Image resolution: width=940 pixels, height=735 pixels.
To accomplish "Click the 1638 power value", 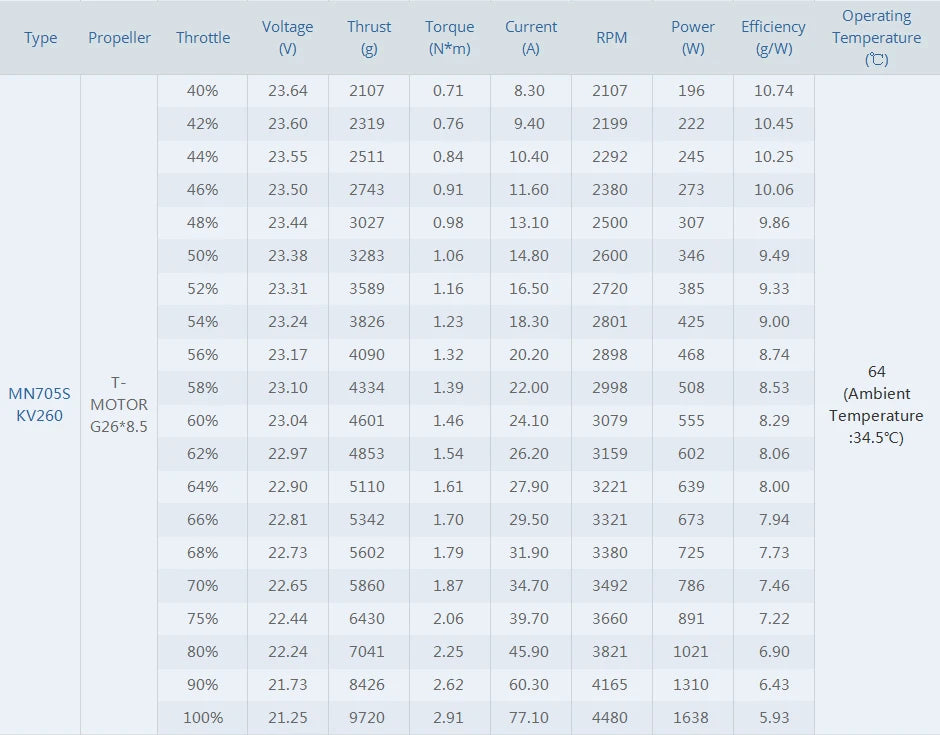I will [x=691, y=717].
